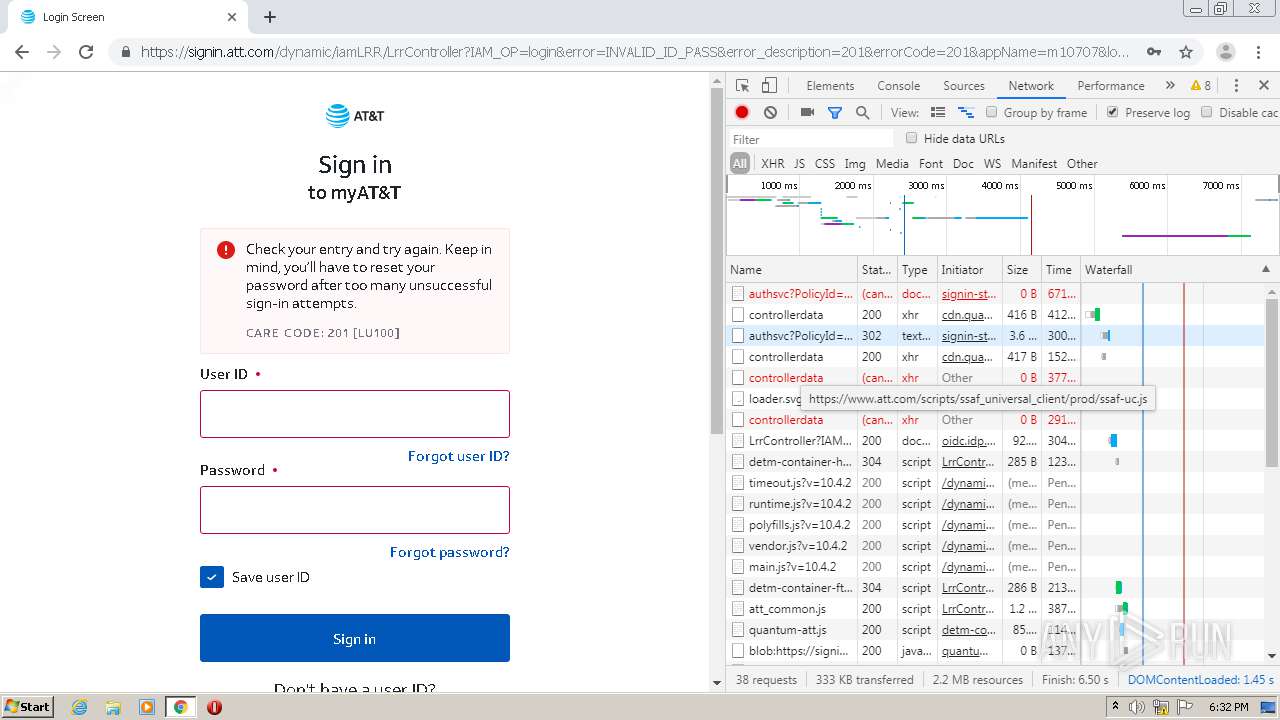Click the Forgot password? link

coord(450,552)
